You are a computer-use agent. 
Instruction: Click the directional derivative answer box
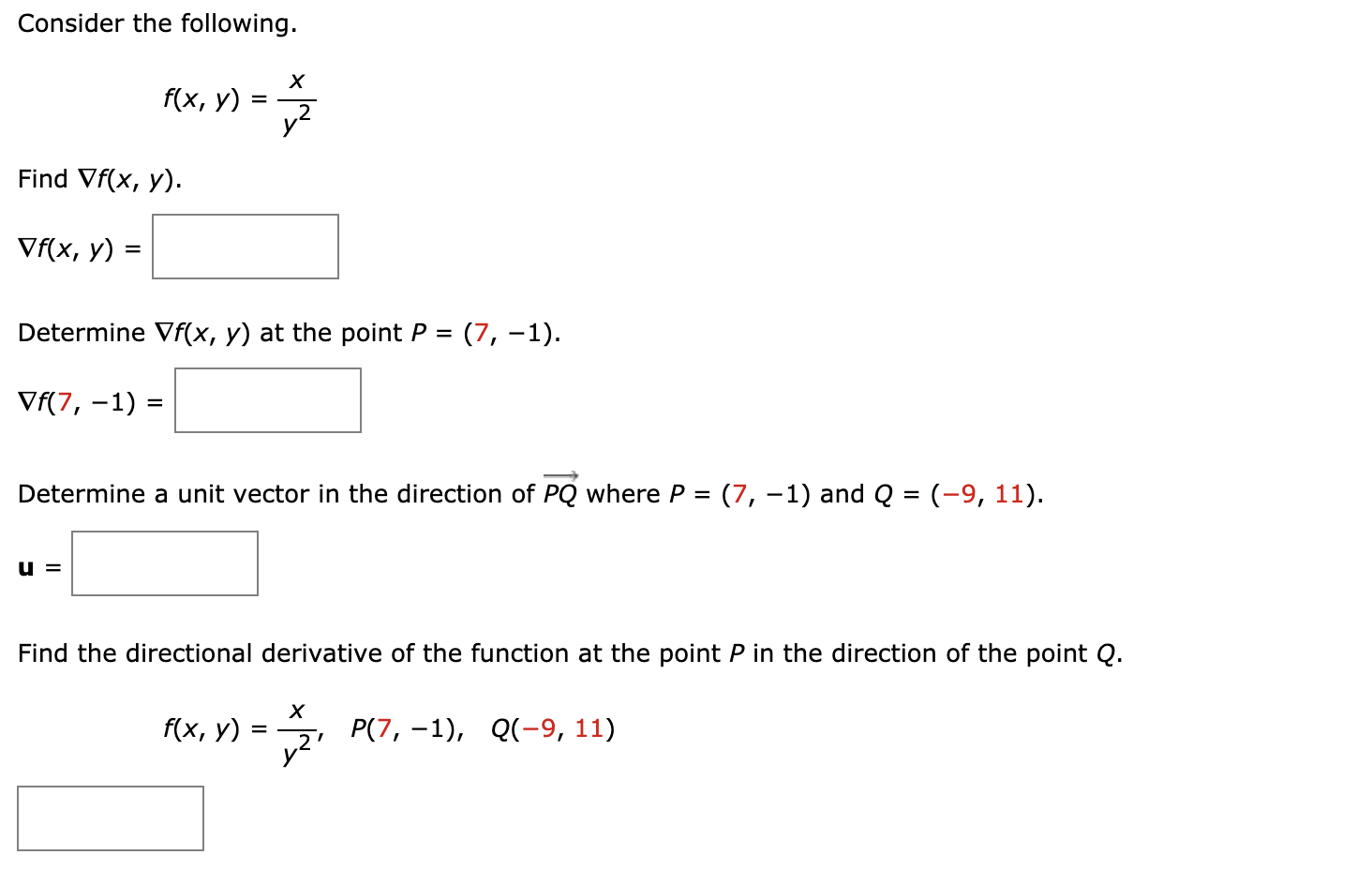point(110,818)
